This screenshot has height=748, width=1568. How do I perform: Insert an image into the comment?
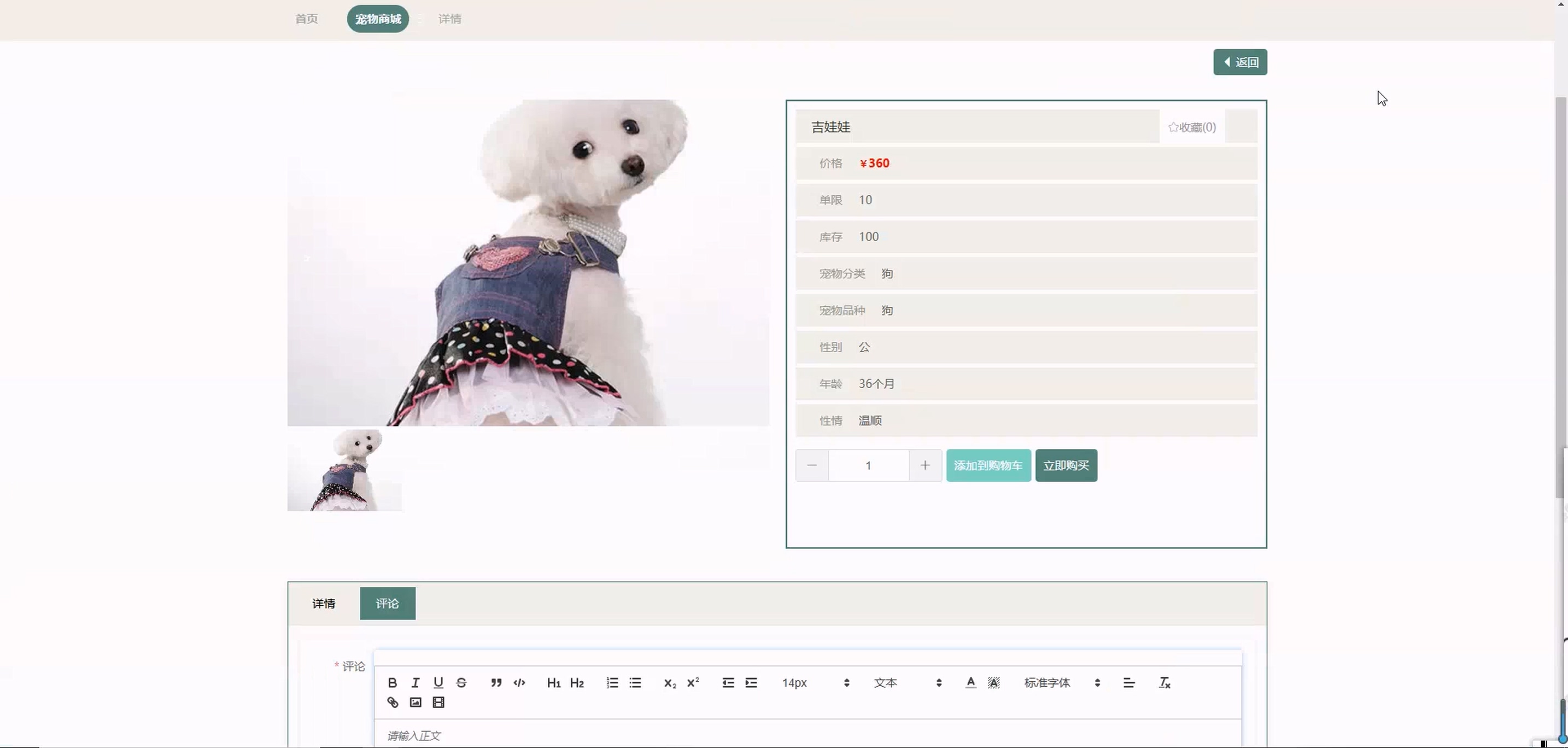(416, 703)
